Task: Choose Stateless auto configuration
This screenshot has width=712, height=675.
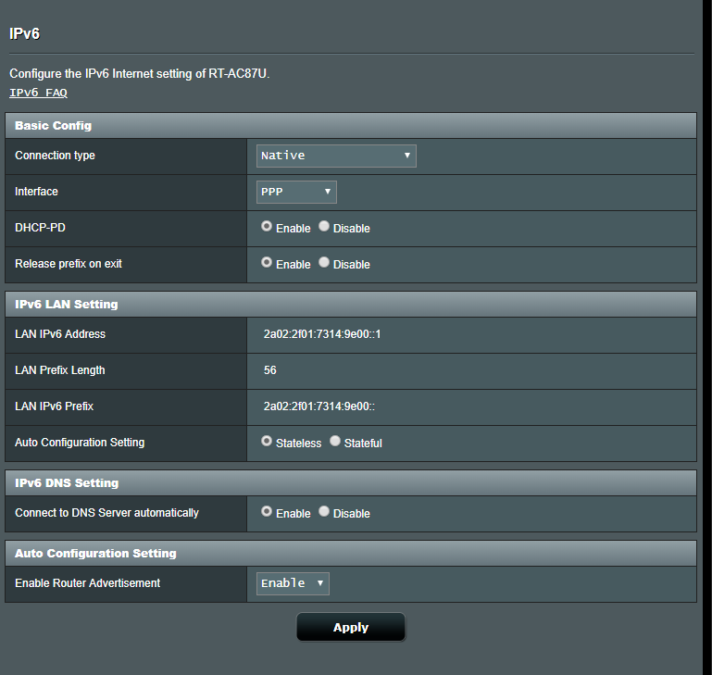Action: pos(267,442)
